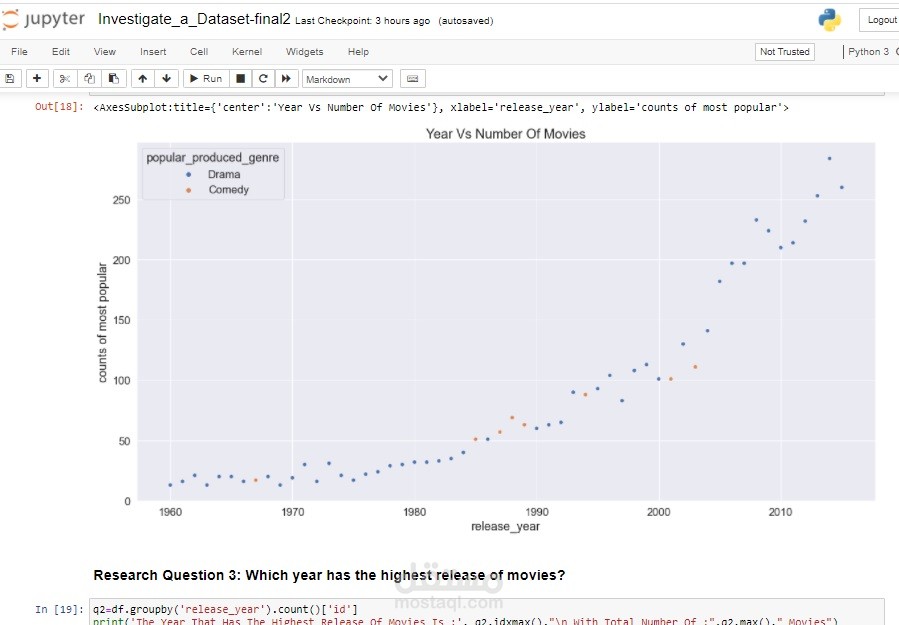
Task: Open the Kernel menu
Action: pos(246,52)
